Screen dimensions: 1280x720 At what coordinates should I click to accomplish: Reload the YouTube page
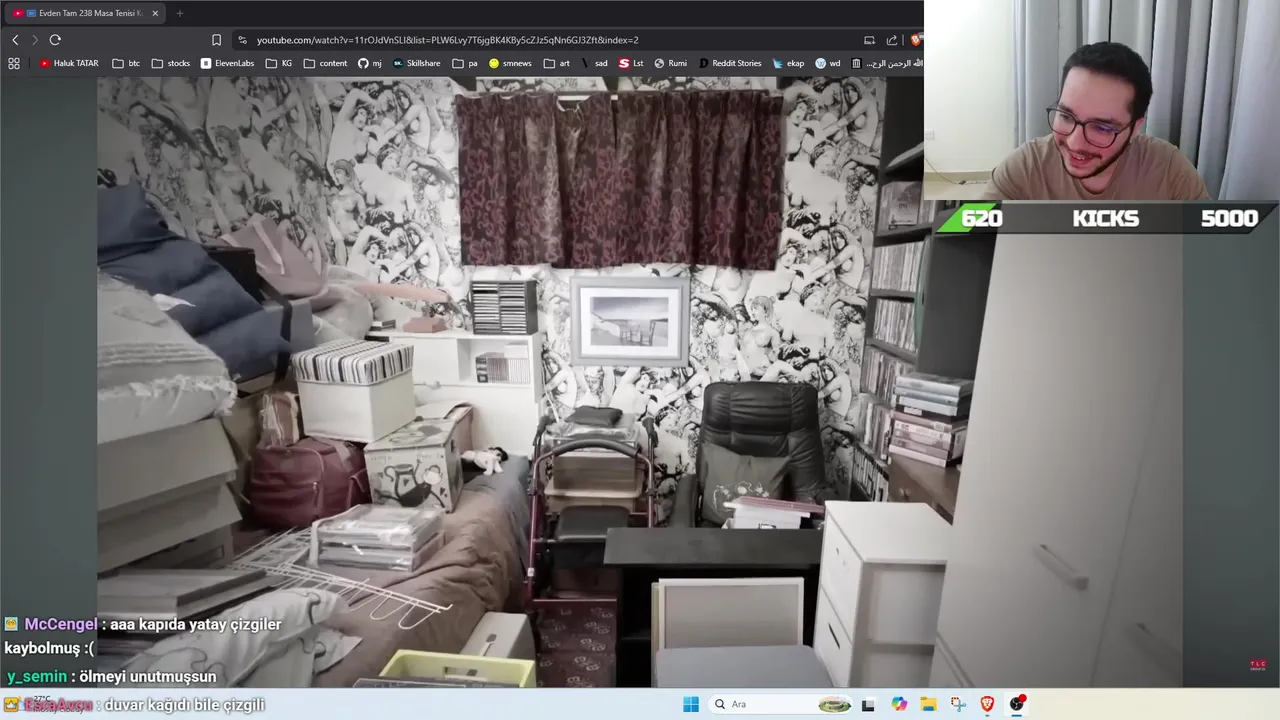click(55, 40)
